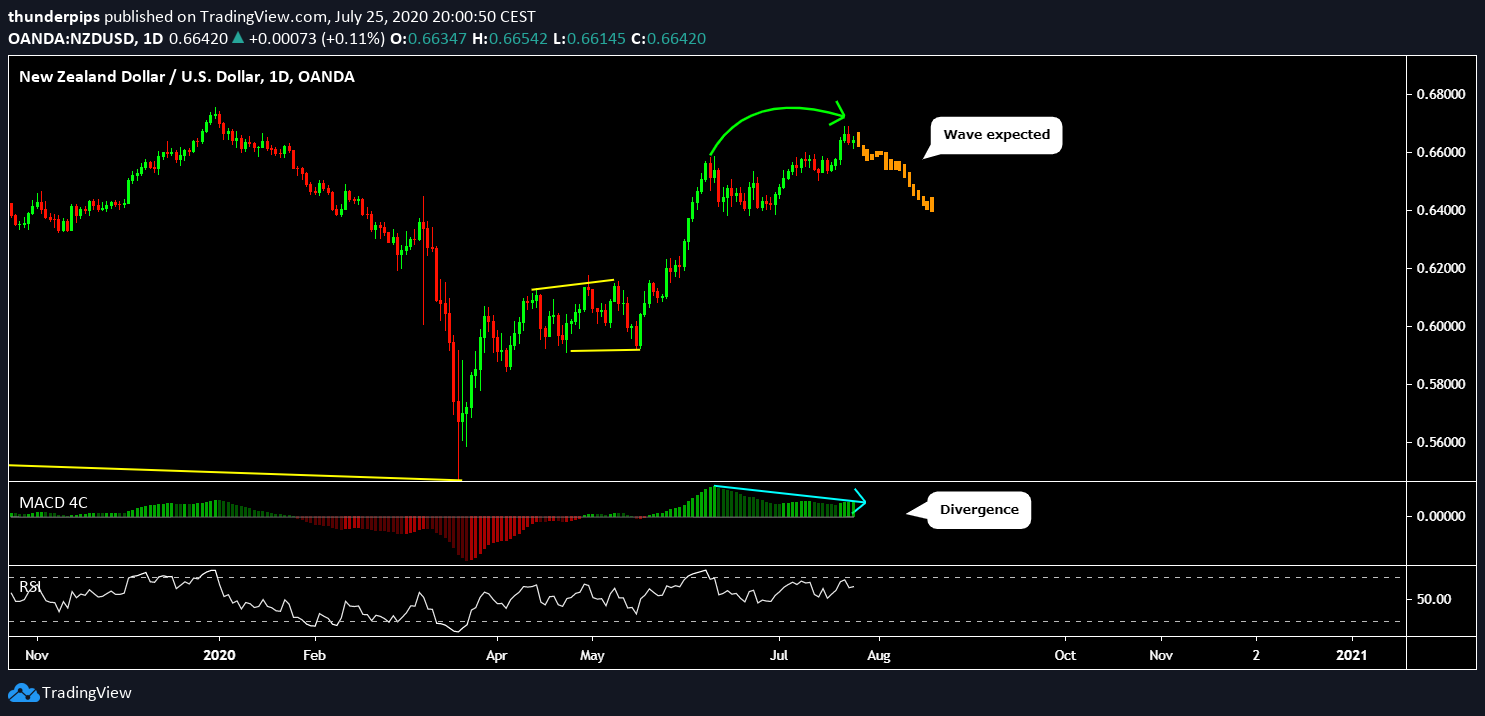Click the Aug label on time axis
1485x716 pixels.
(x=879, y=655)
